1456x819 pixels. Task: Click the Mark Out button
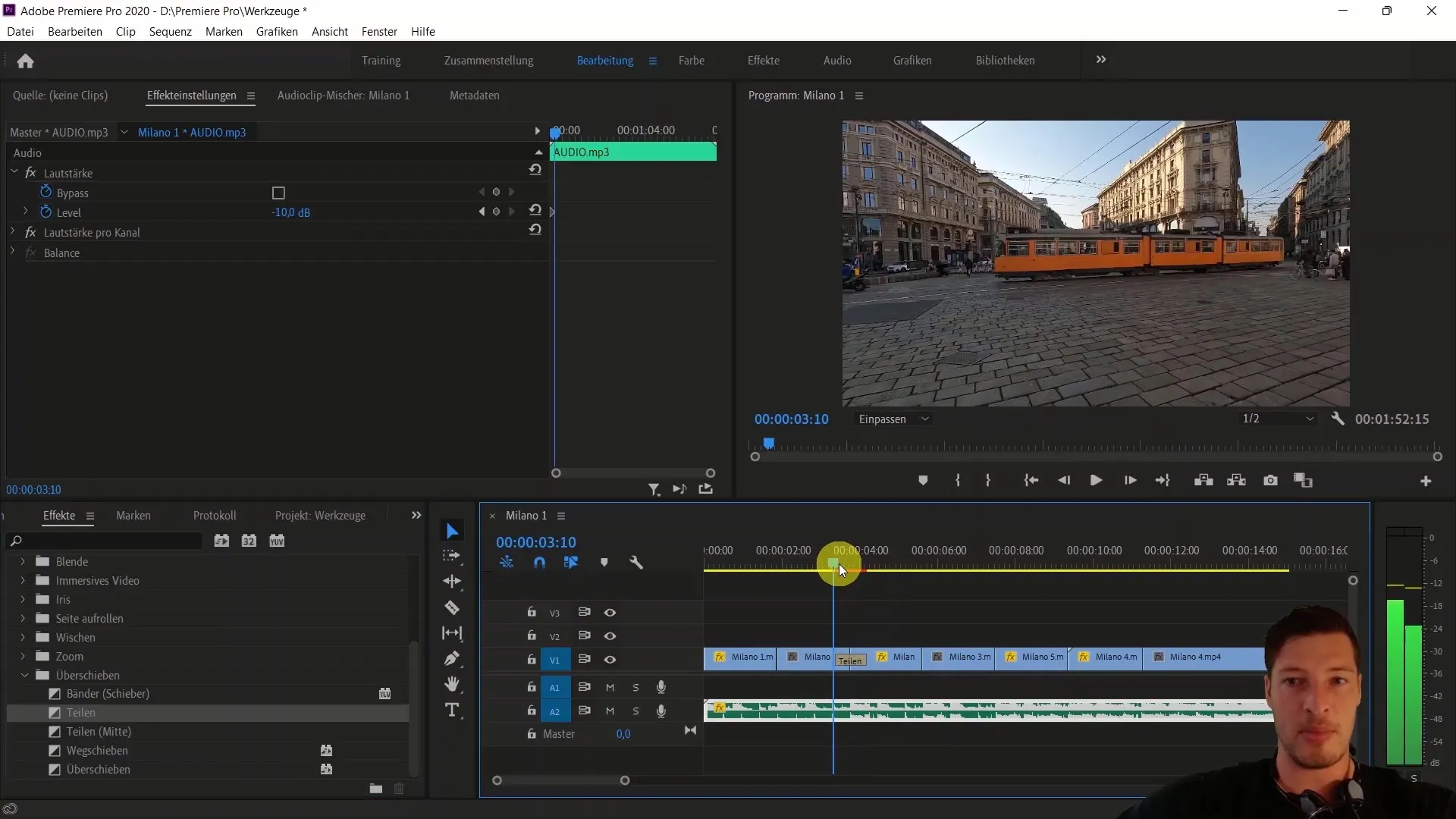pyautogui.click(x=987, y=481)
